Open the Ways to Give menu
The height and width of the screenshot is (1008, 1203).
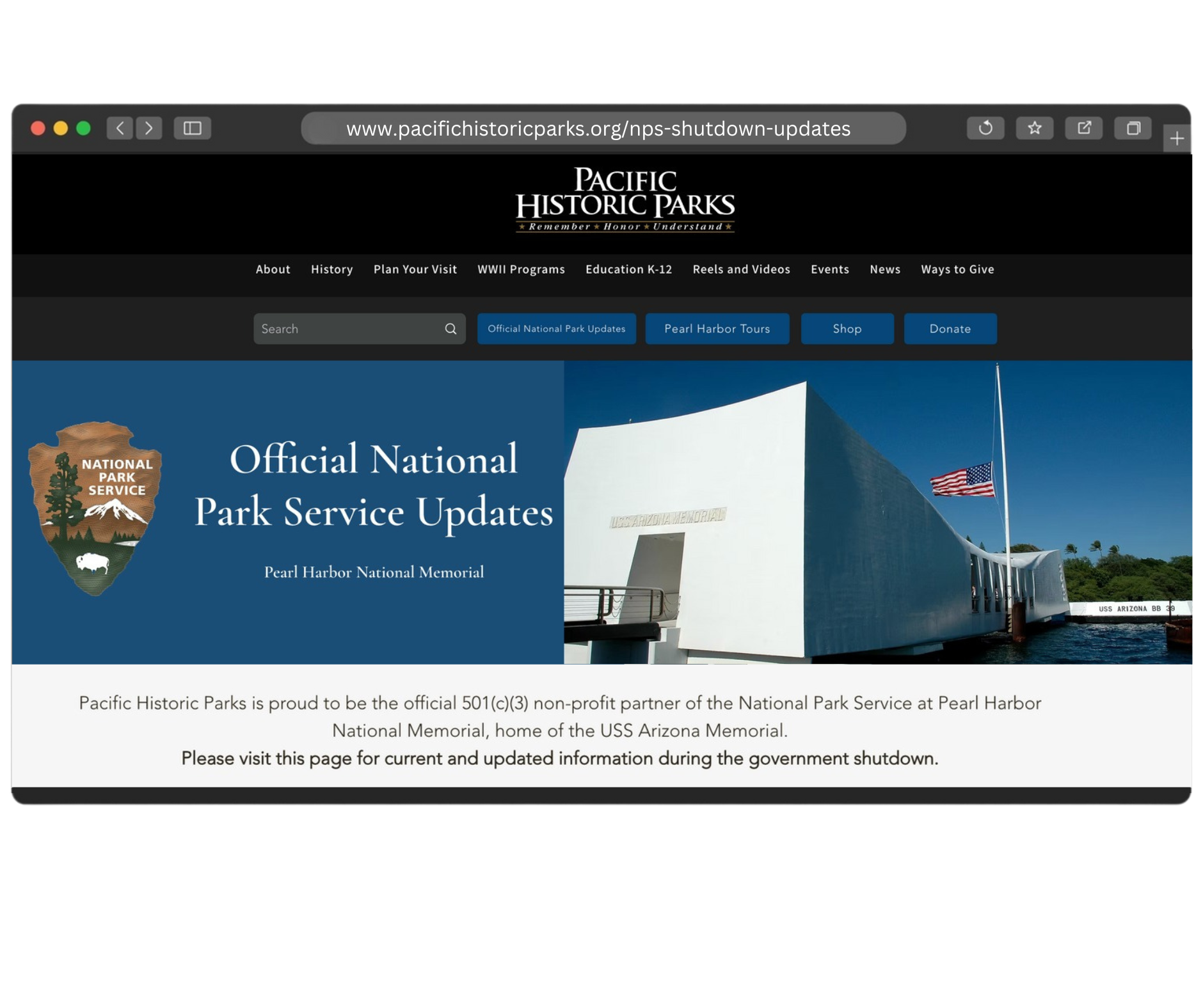957,269
